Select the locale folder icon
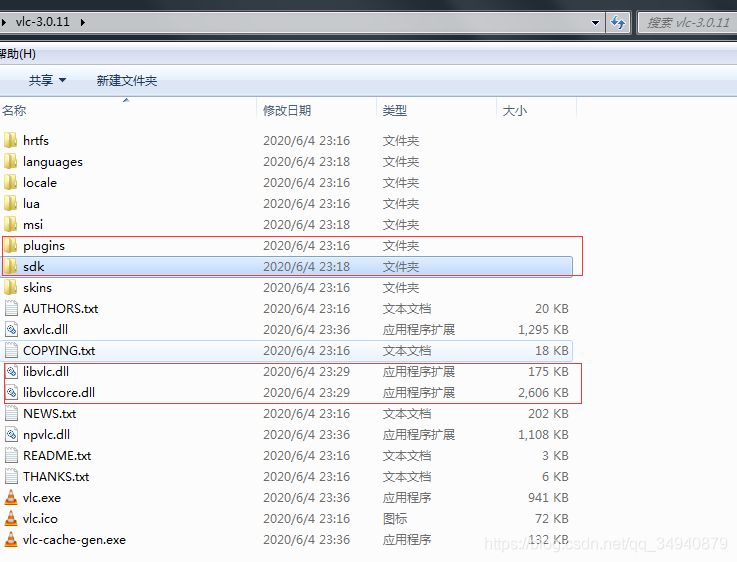Viewport: 737px width, 562px height. 10,182
